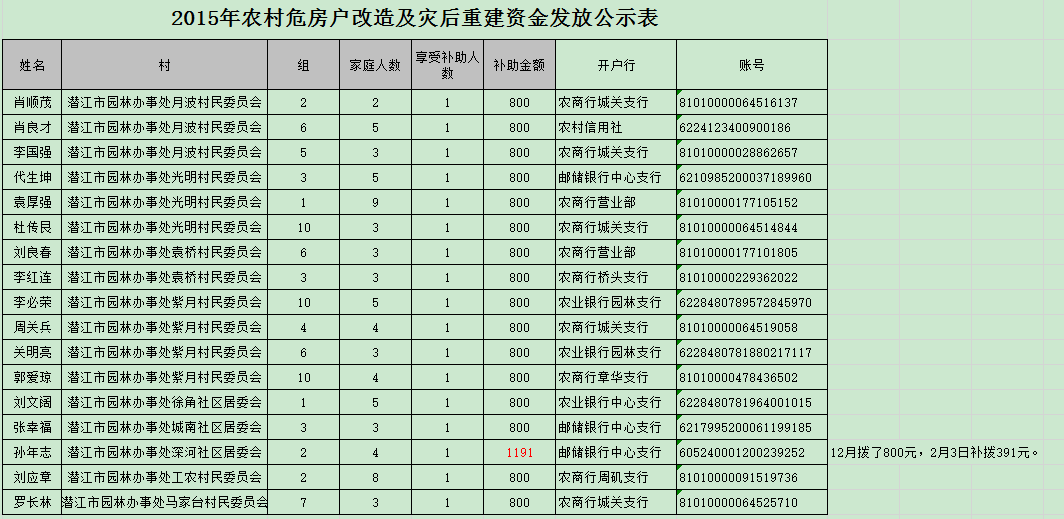1064x519 pixels.
Task: Click the 家庭人数 header cell
Action: 375,65
